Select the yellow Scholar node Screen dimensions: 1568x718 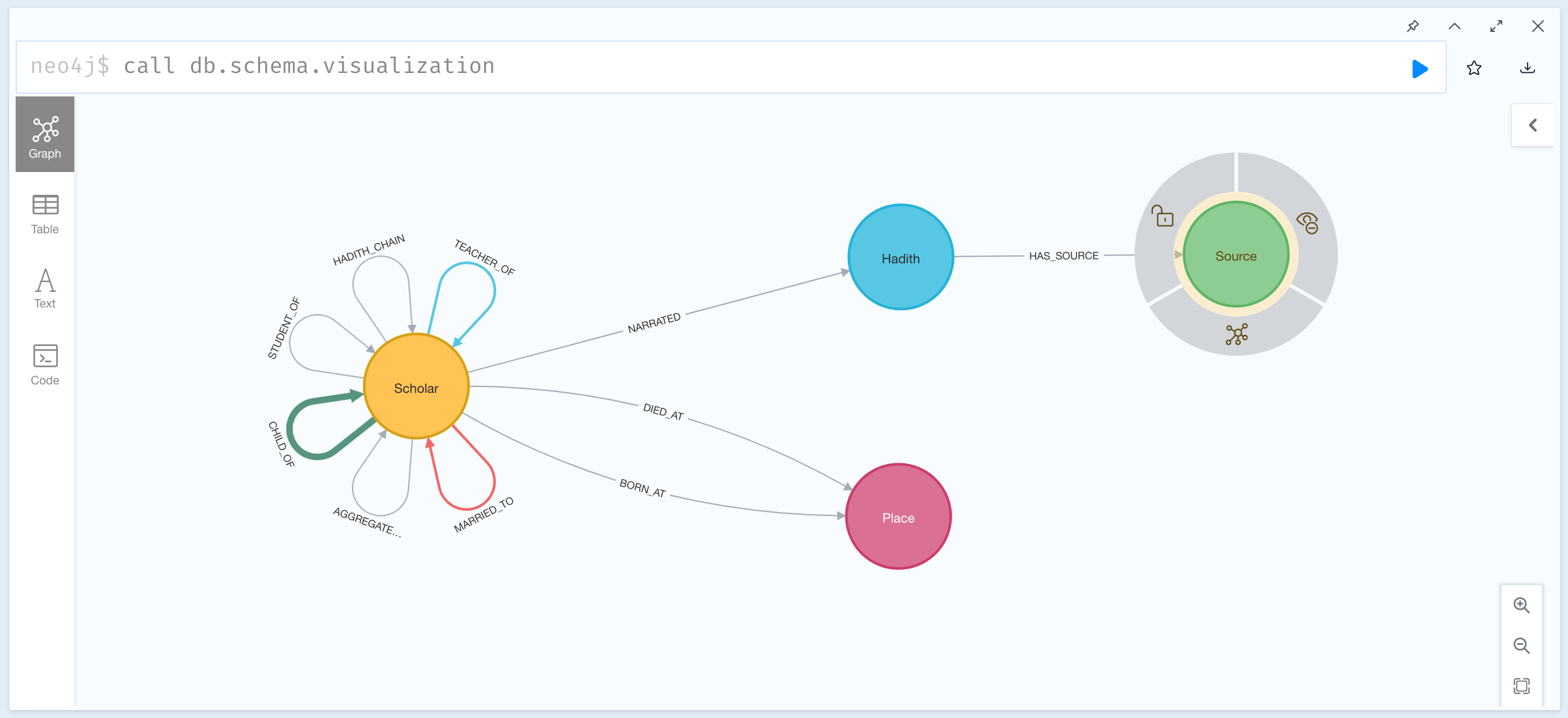pos(416,386)
